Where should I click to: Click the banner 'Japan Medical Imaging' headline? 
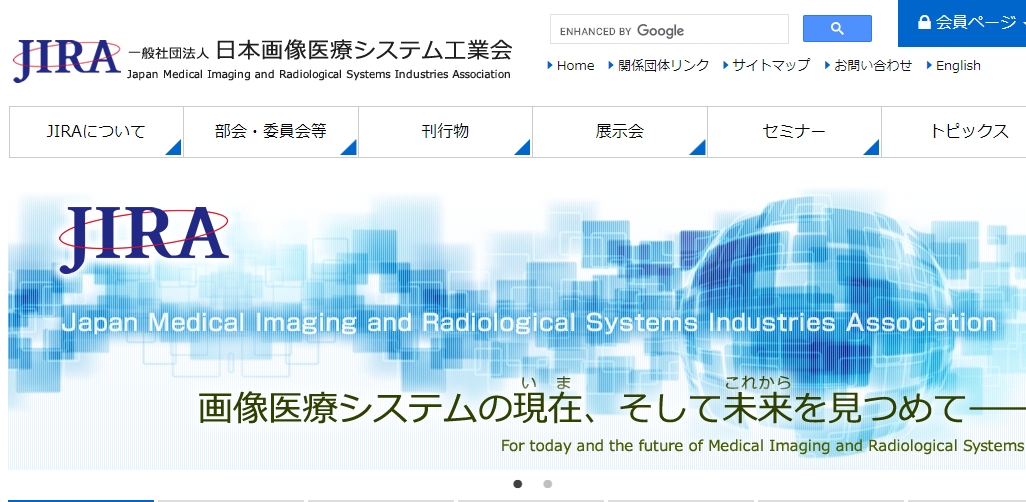529,323
